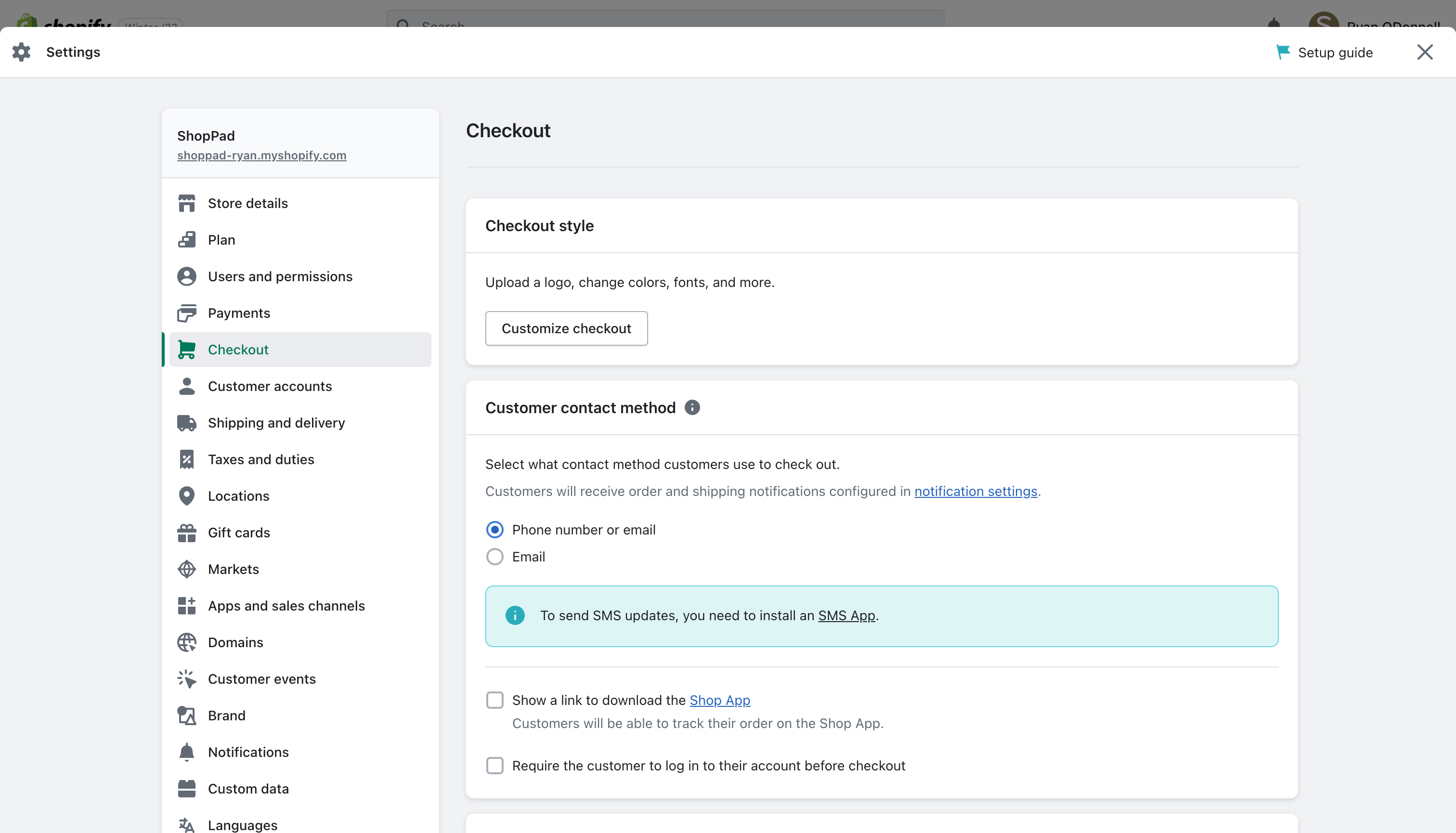Open the Shop App link
This screenshot has width=1456, height=833.
pos(720,701)
